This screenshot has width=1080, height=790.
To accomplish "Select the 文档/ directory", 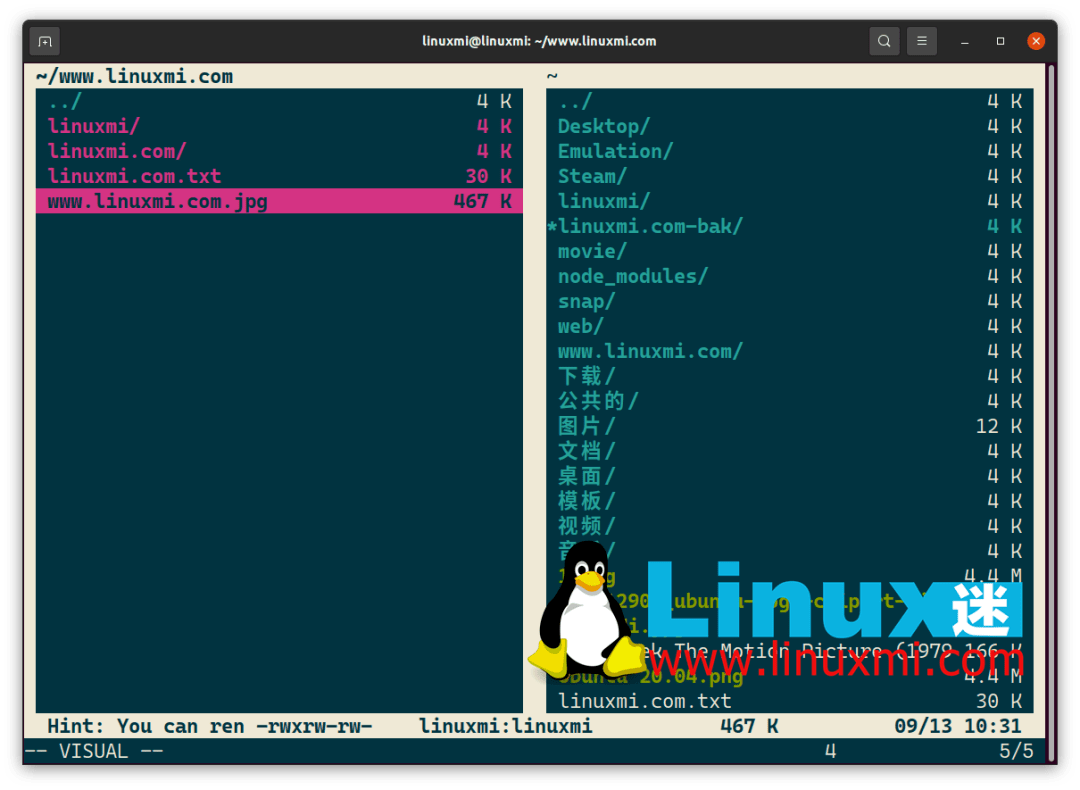I will pyautogui.click(x=789, y=451).
